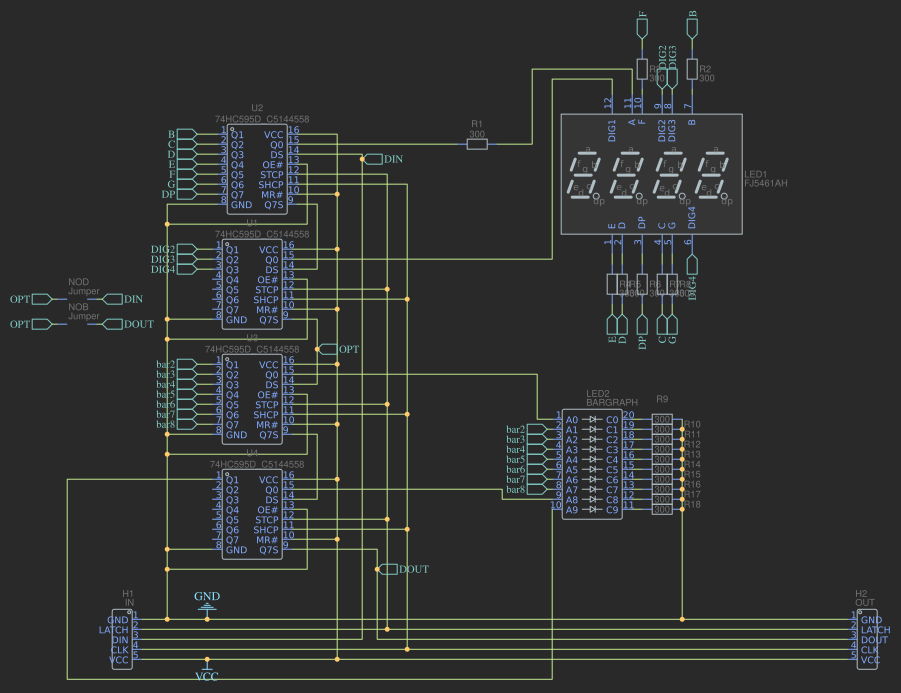Viewport: 901px width, 693px height.
Task: Select the H1 IN header connector
Action: click(x=122, y=640)
